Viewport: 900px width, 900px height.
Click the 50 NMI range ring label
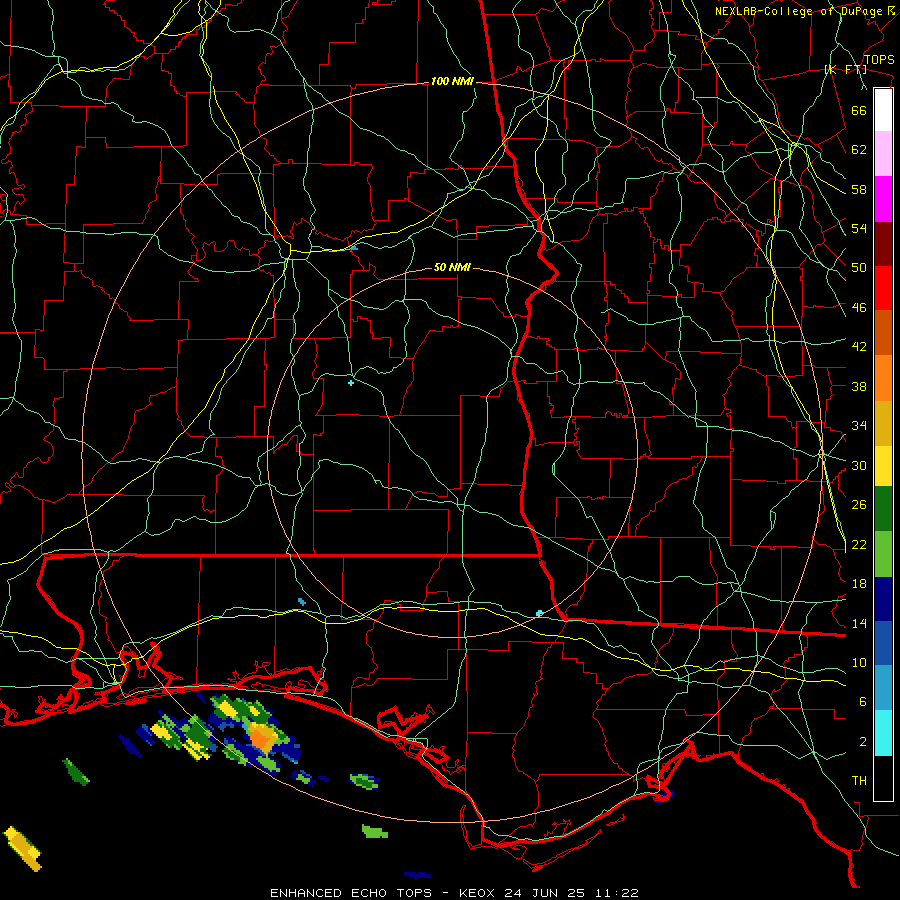452,267
